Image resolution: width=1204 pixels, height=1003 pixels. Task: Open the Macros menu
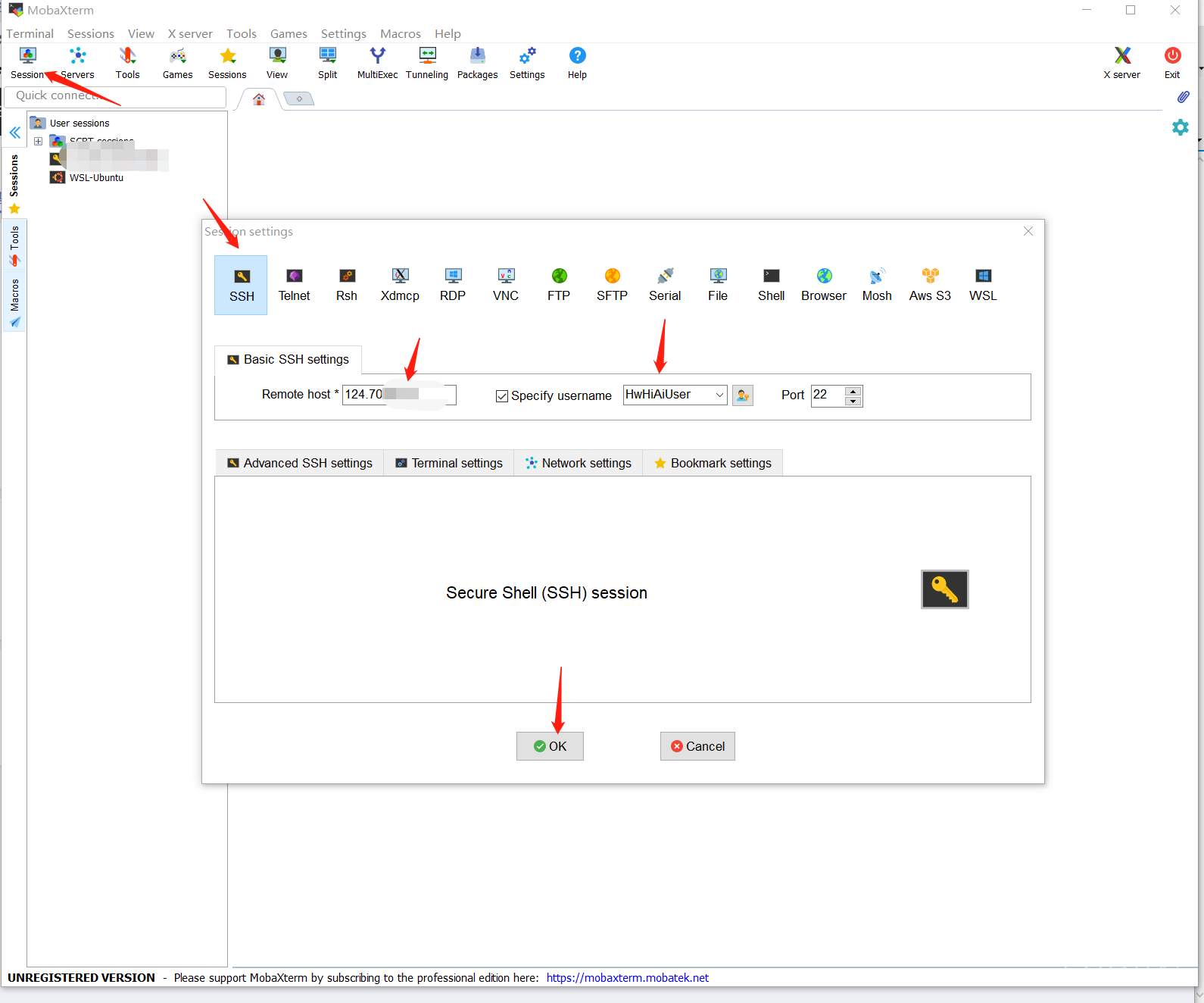click(x=401, y=33)
